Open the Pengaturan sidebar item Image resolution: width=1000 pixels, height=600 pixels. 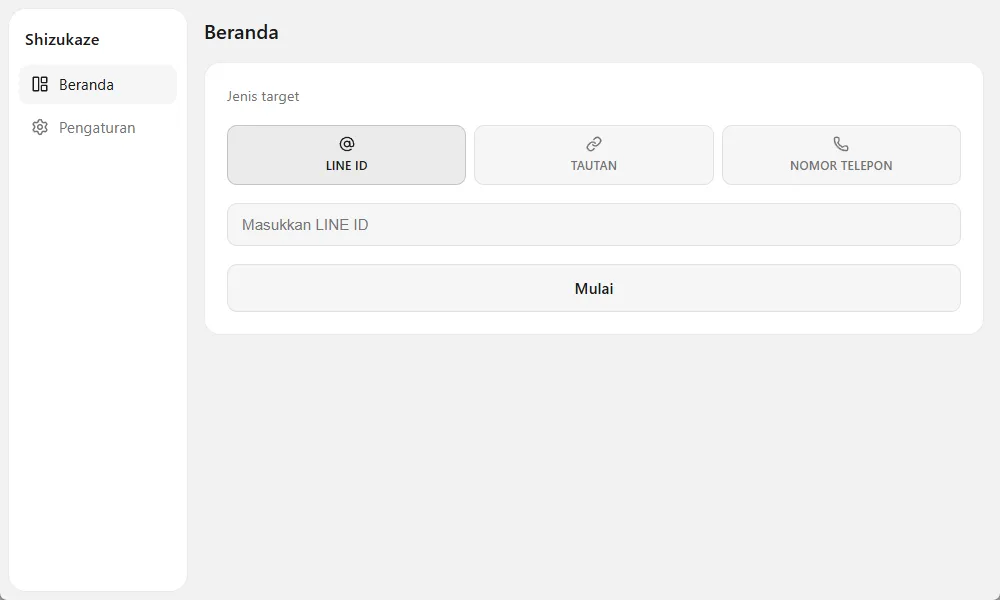pos(98,128)
